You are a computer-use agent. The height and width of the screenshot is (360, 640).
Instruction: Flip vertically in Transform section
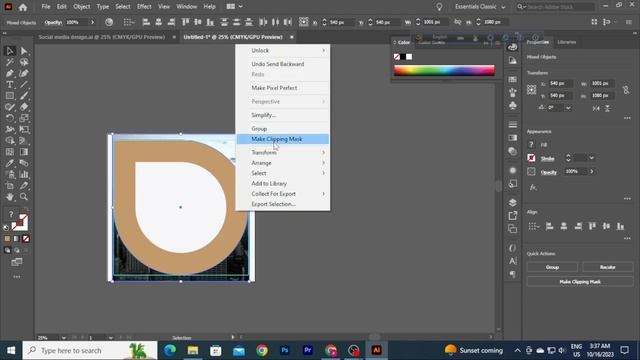point(607,108)
